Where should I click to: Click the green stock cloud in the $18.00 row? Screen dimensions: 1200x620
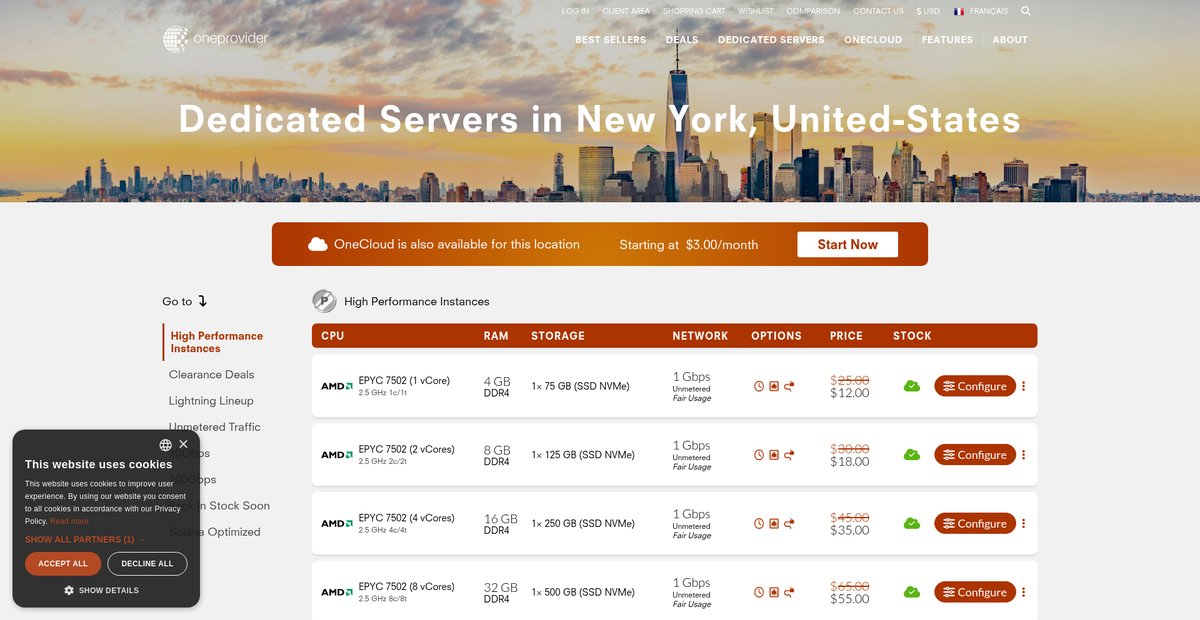point(912,455)
